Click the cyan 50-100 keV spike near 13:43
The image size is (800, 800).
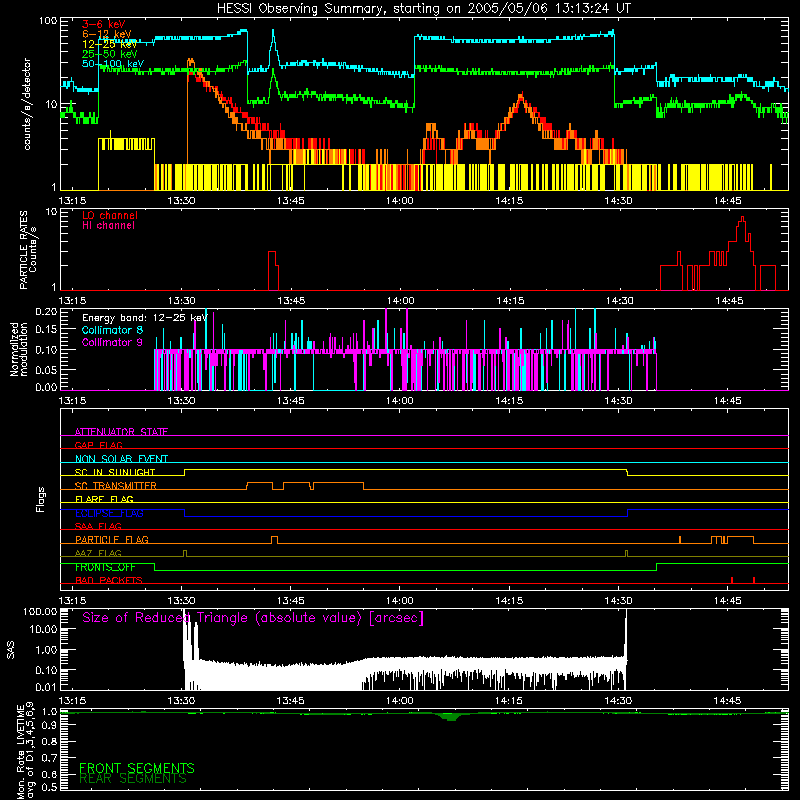[x=273, y=48]
